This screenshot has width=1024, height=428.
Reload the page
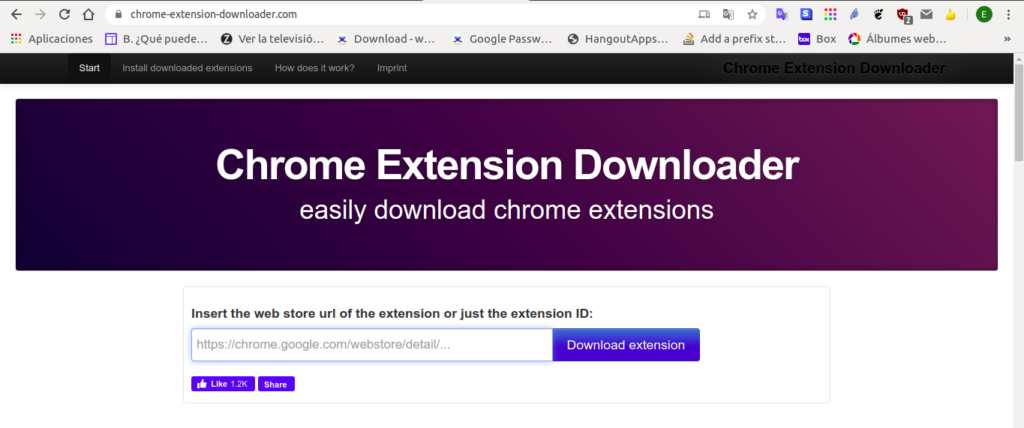pyautogui.click(x=64, y=14)
